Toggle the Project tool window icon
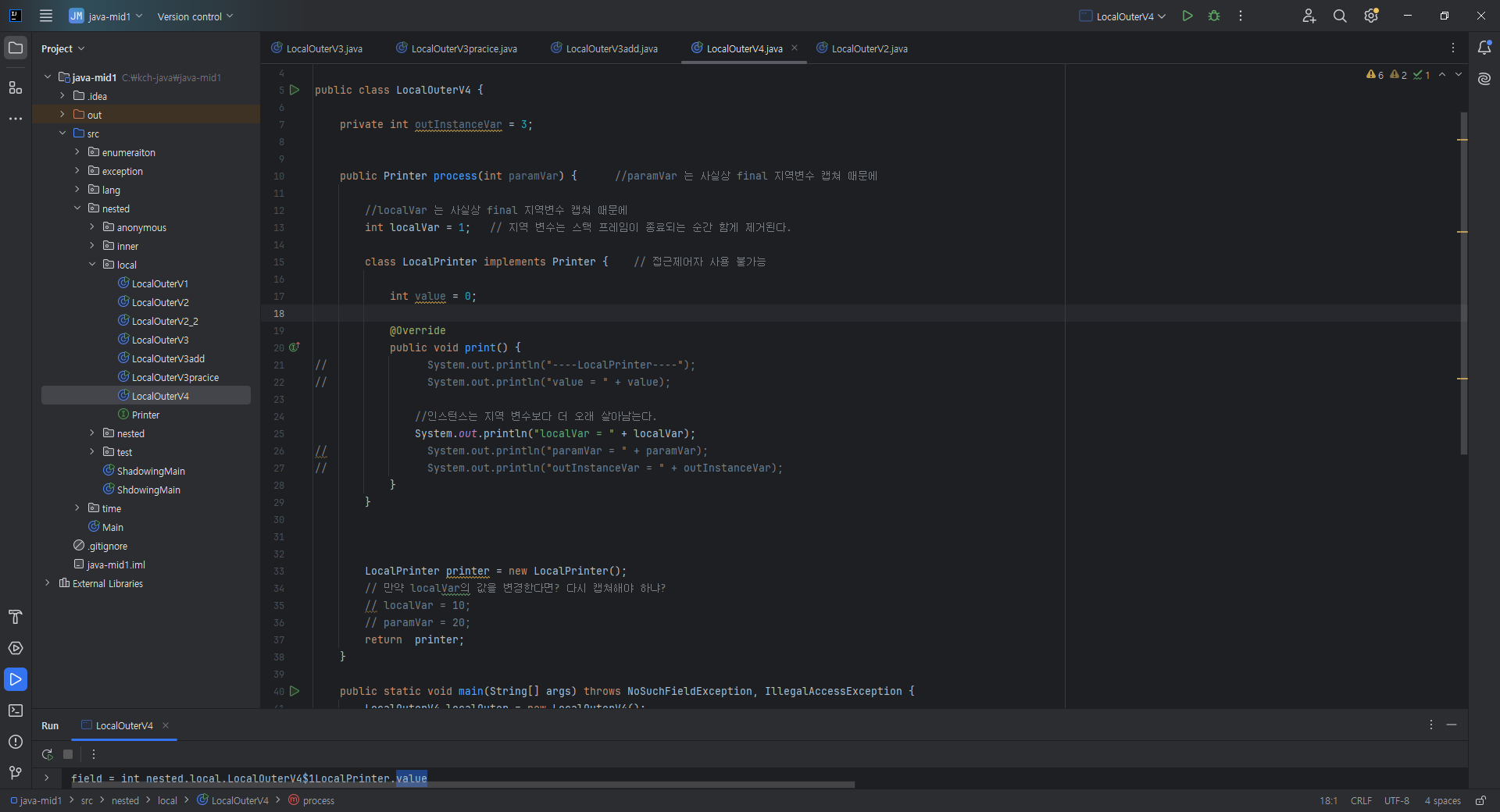Viewport: 1500px width, 812px height. tap(16, 48)
